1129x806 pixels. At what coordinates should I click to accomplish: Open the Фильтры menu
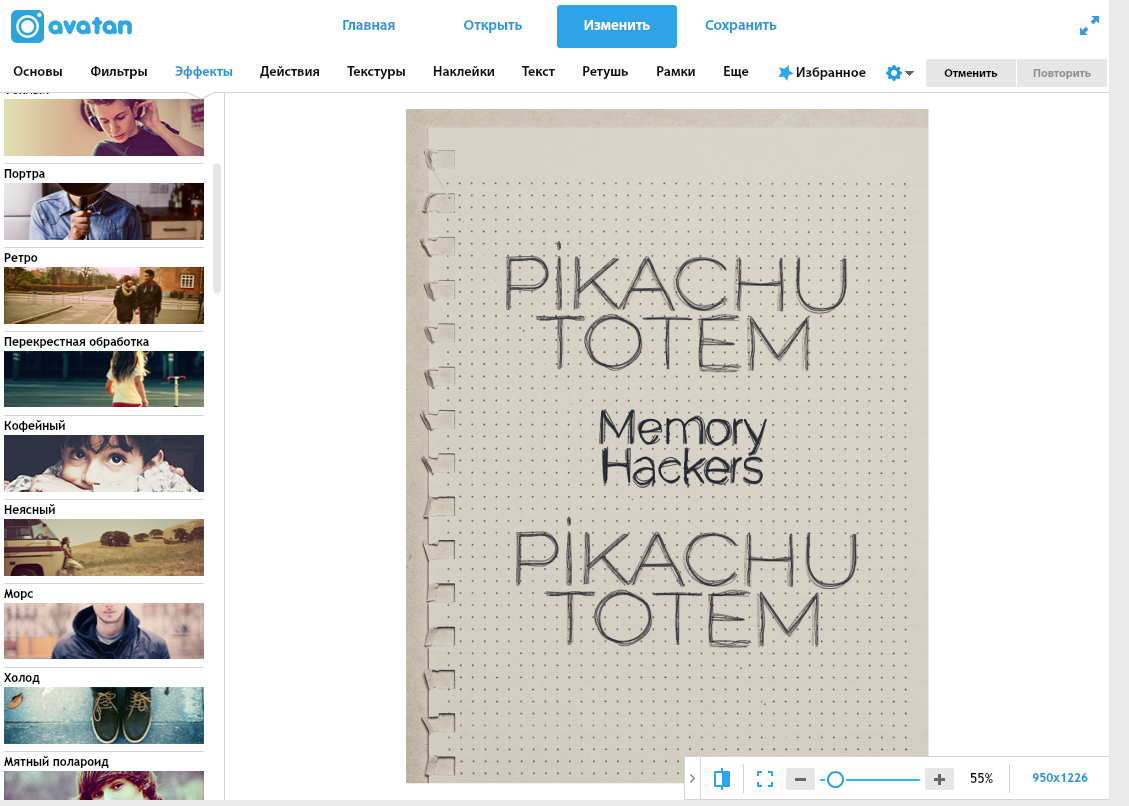(119, 71)
